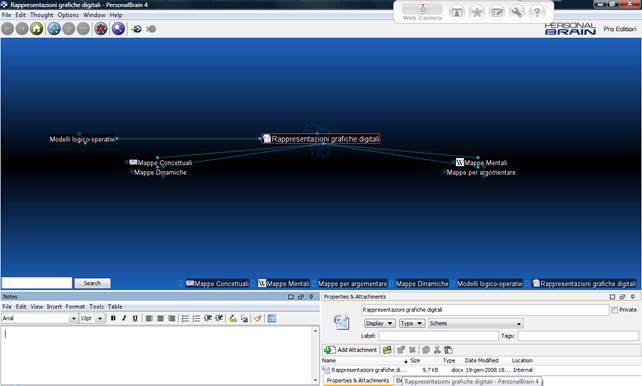This screenshot has width=642, height=386.
Task: Click the paste clipboard icon in attachments toolbar
Action: point(449,350)
